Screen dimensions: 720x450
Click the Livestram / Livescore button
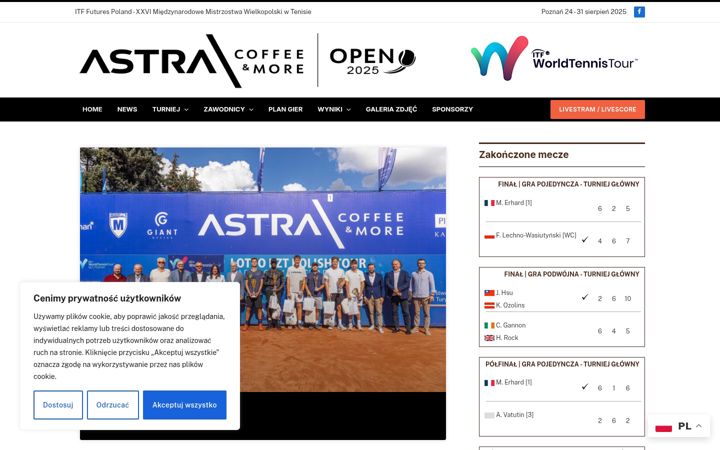point(597,109)
